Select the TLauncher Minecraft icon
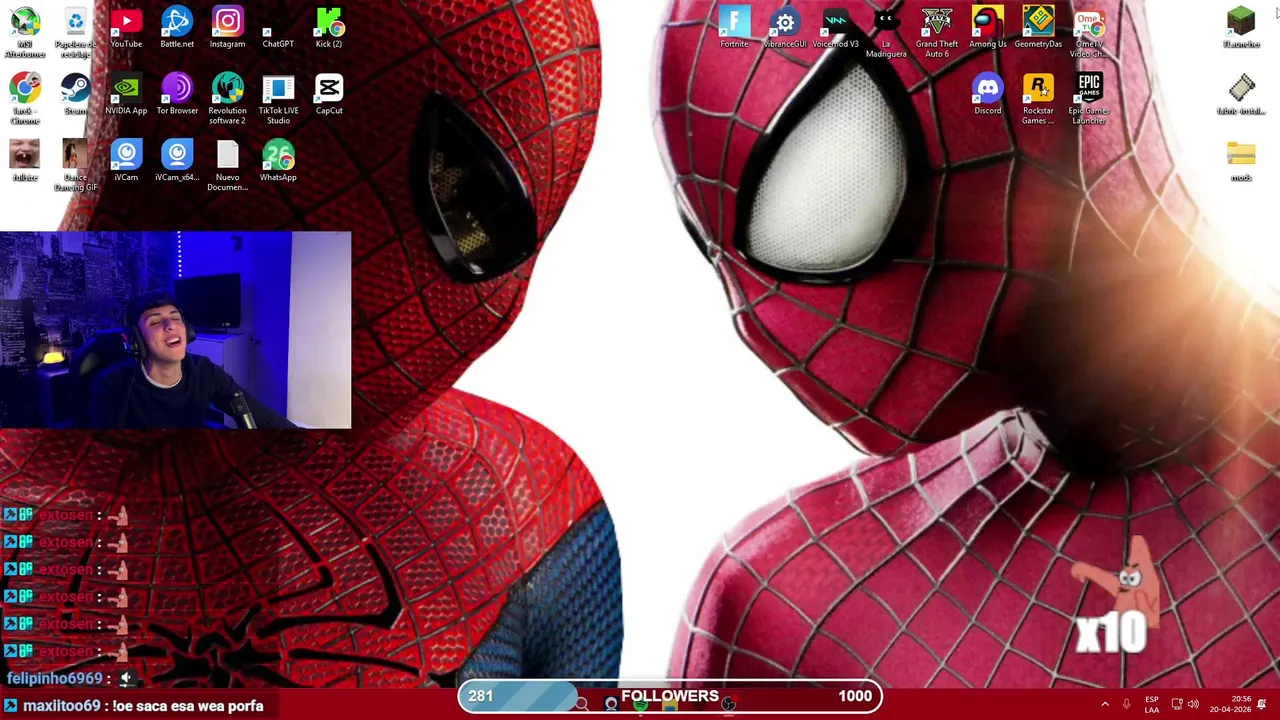The width and height of the screenshot is (1280, 720). pyautogui.click(x=1241, y=28)
